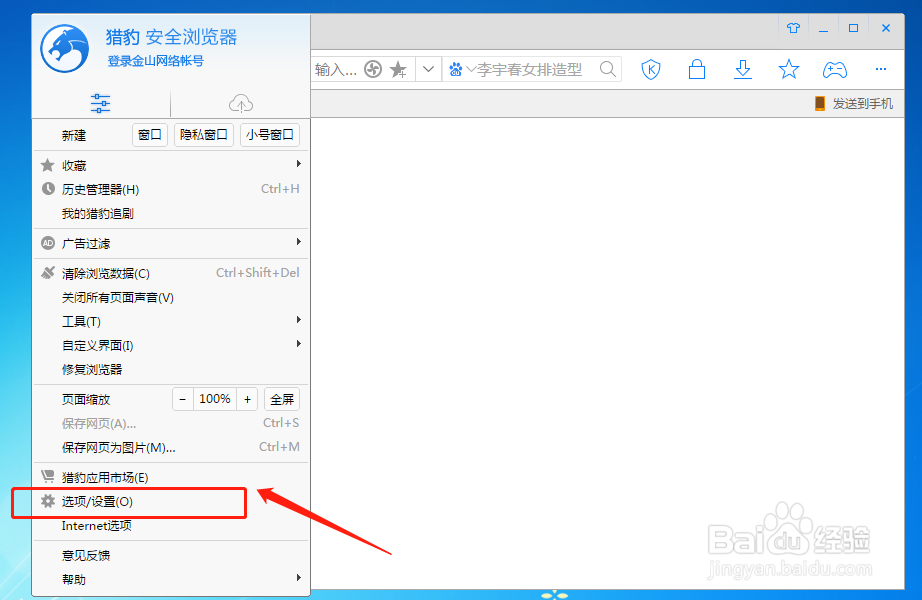Image resolution: width=922 pixels, height=600 pixels.
Task: Click the clock icon for history
Action: [48, 189]
